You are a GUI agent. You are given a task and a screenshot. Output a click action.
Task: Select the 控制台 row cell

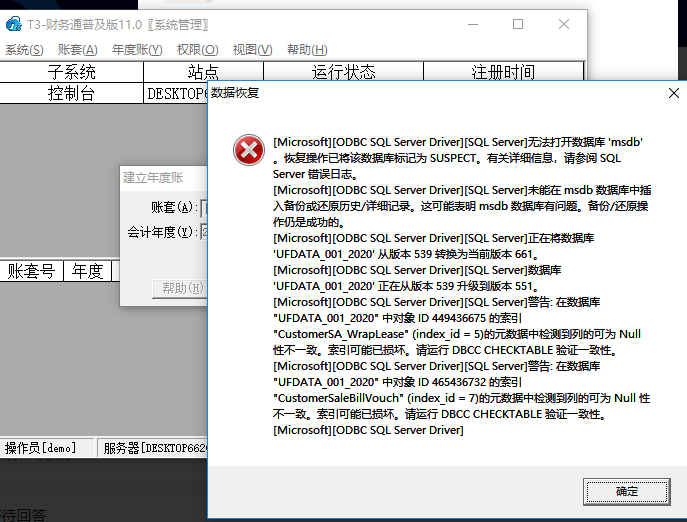point(71,93)
